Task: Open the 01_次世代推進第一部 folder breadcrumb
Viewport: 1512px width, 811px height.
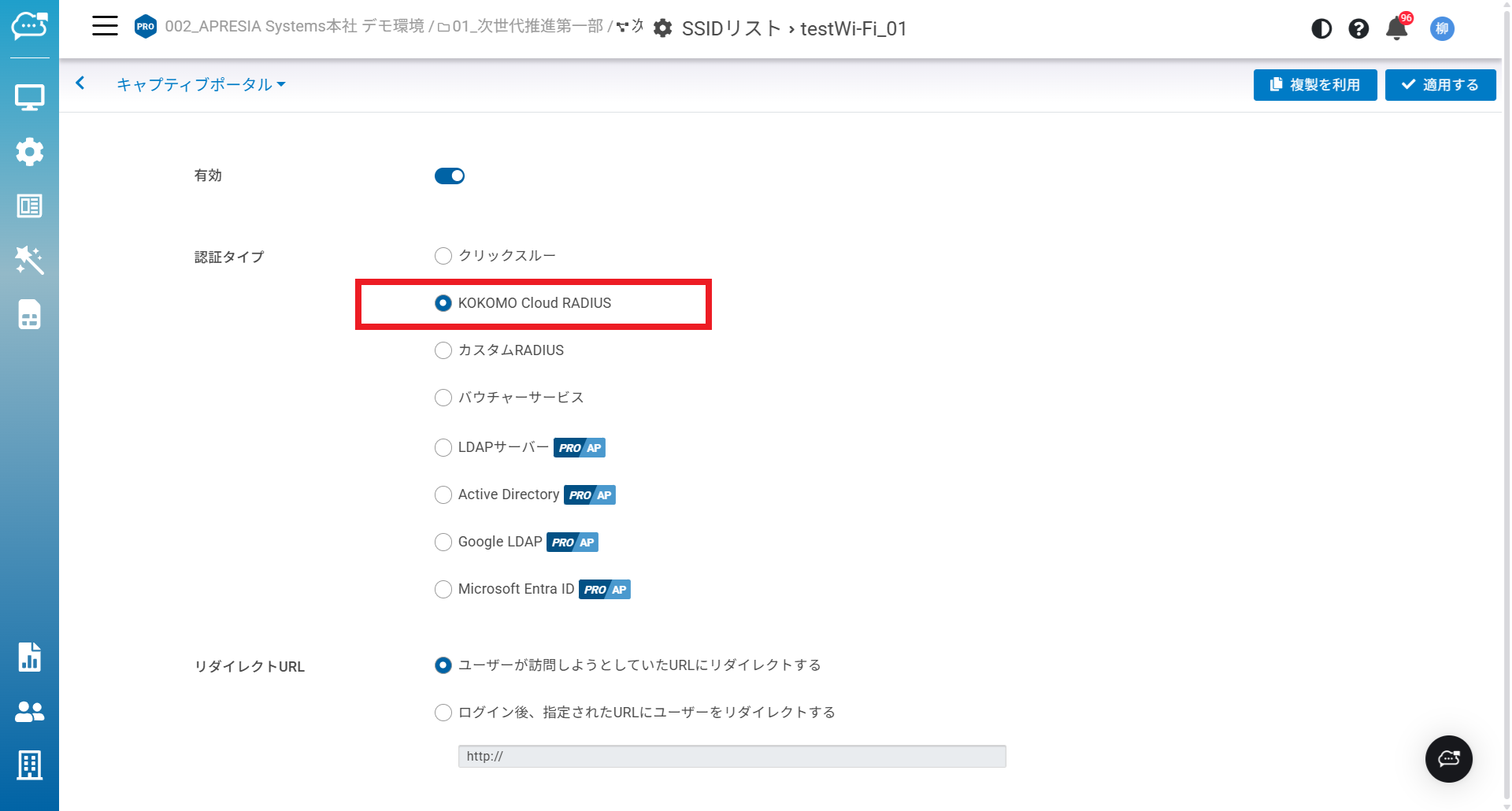Action: click(x=521, y=27)
